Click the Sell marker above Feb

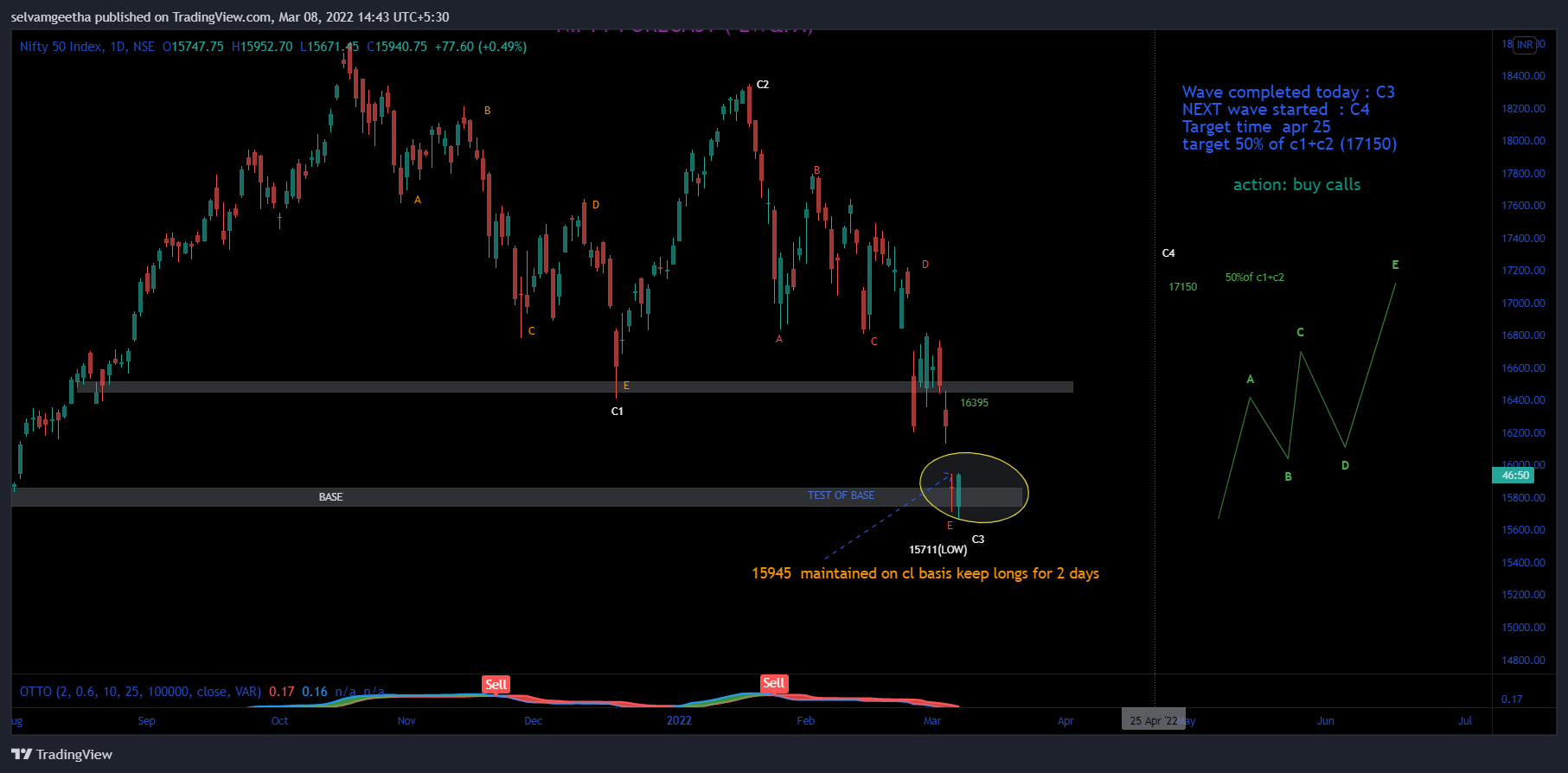pos(773,683)
